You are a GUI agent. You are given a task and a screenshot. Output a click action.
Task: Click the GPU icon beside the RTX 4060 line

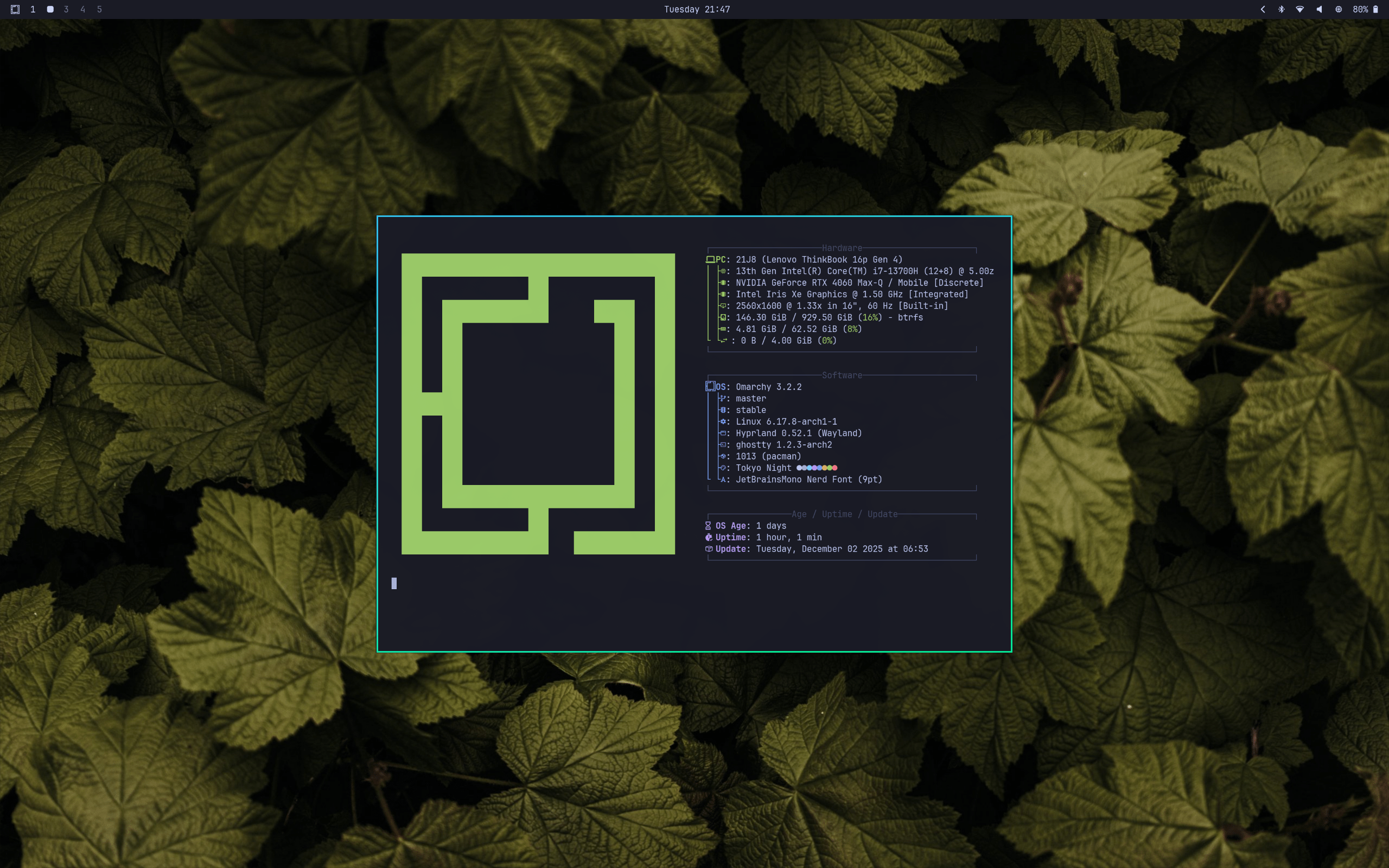pos(723,283)
